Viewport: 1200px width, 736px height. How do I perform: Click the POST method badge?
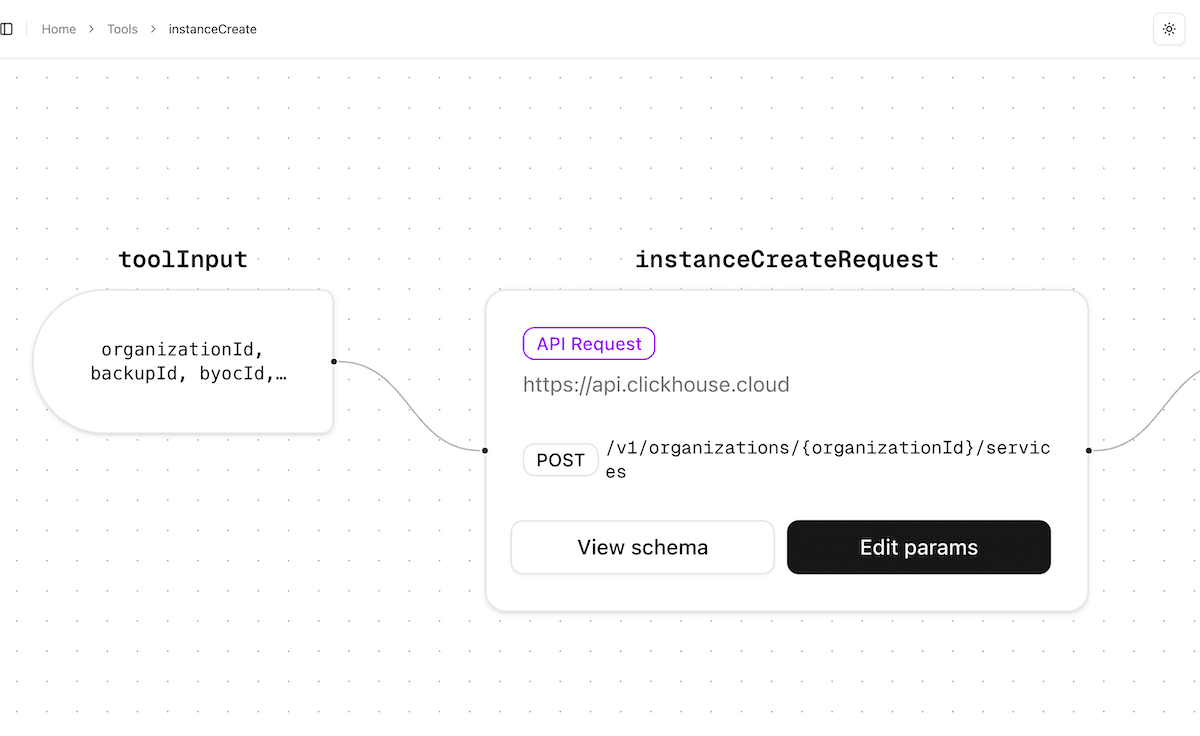point(560,460)
